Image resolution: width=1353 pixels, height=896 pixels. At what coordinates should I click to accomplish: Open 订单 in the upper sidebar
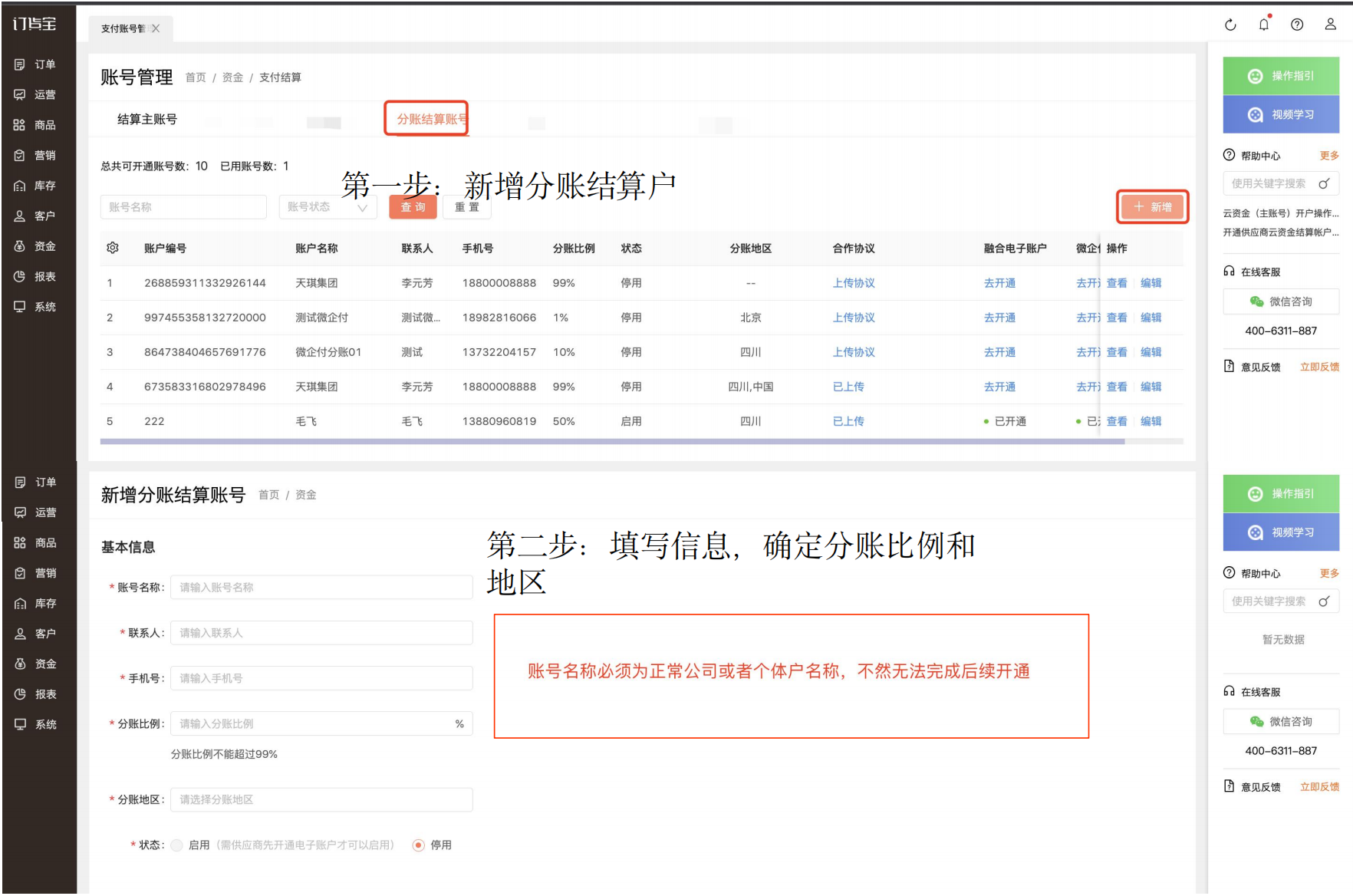(35, 64)
